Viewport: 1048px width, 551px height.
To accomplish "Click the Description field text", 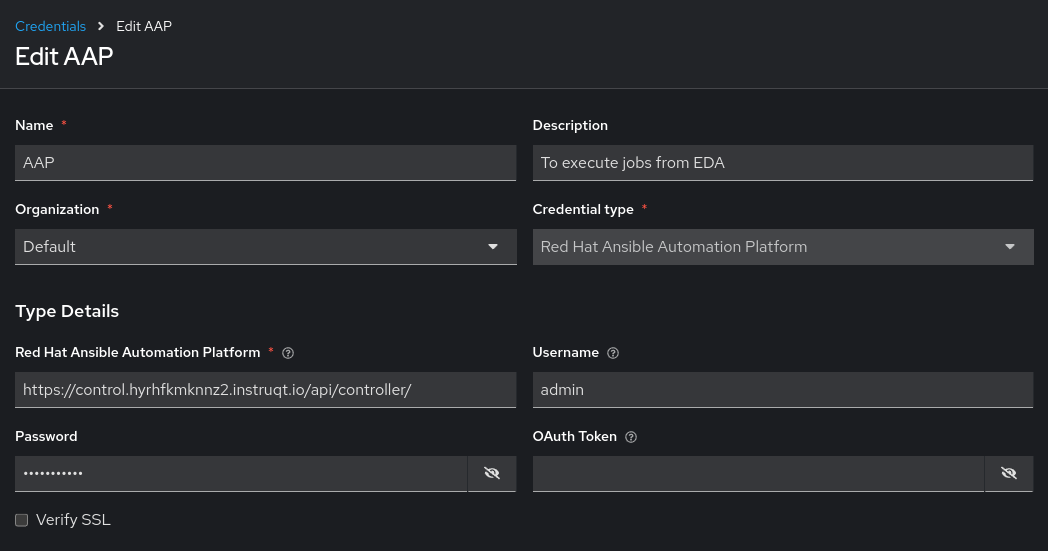I will [x=783, y=162].
